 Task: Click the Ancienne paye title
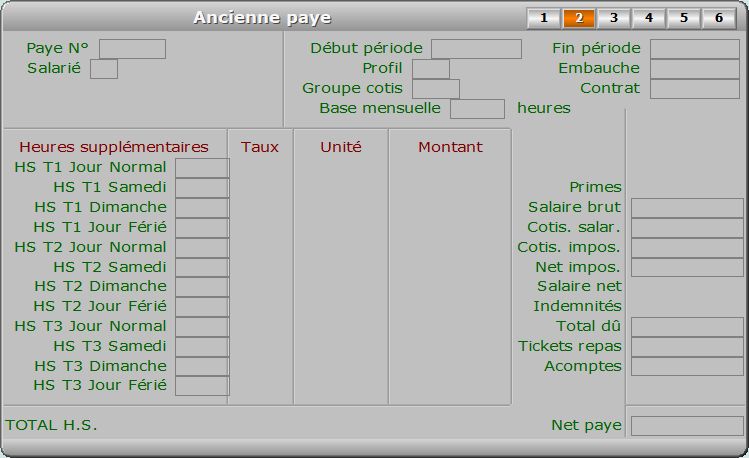262,18
